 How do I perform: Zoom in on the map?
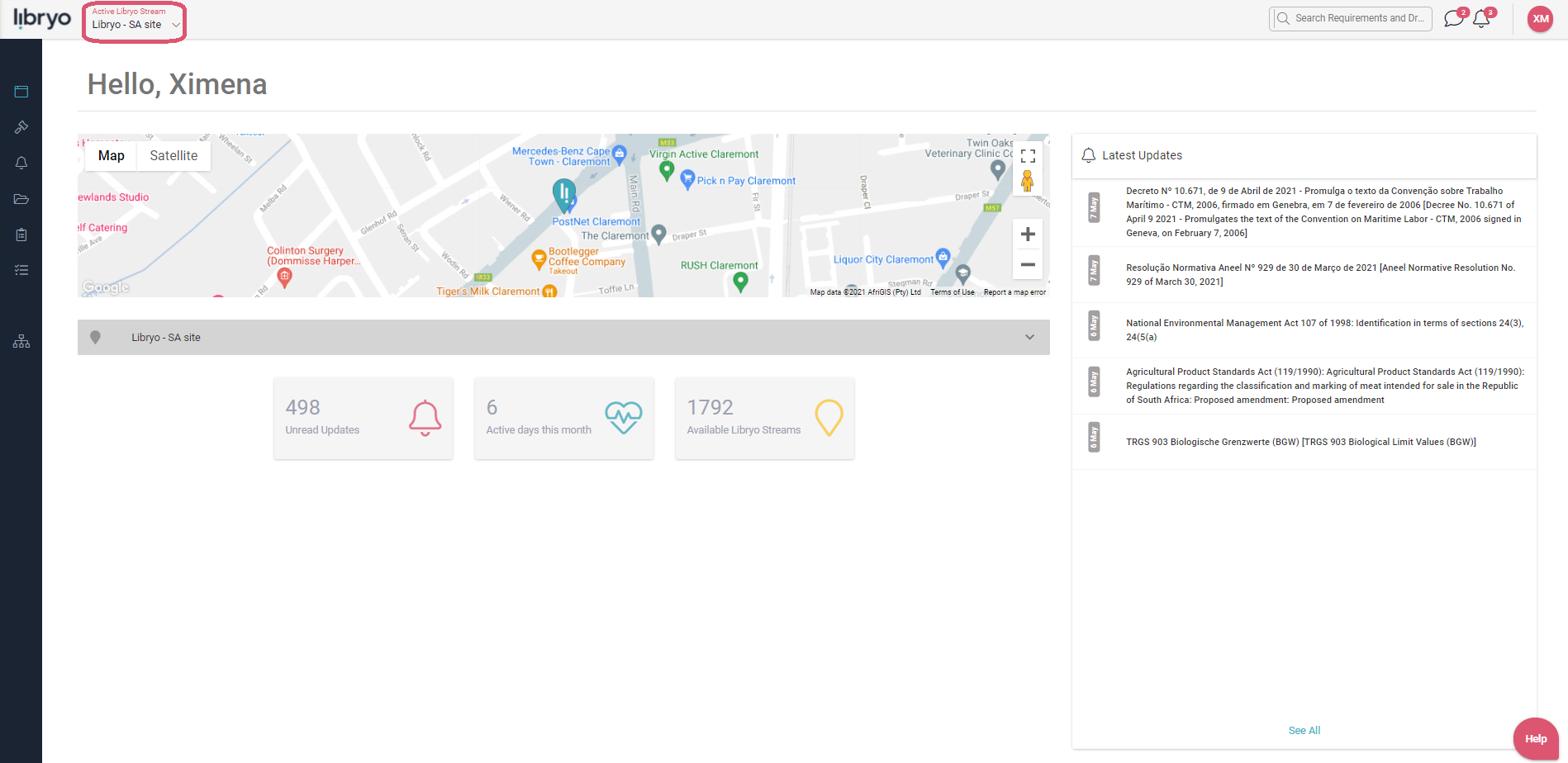click(1028, 235)
